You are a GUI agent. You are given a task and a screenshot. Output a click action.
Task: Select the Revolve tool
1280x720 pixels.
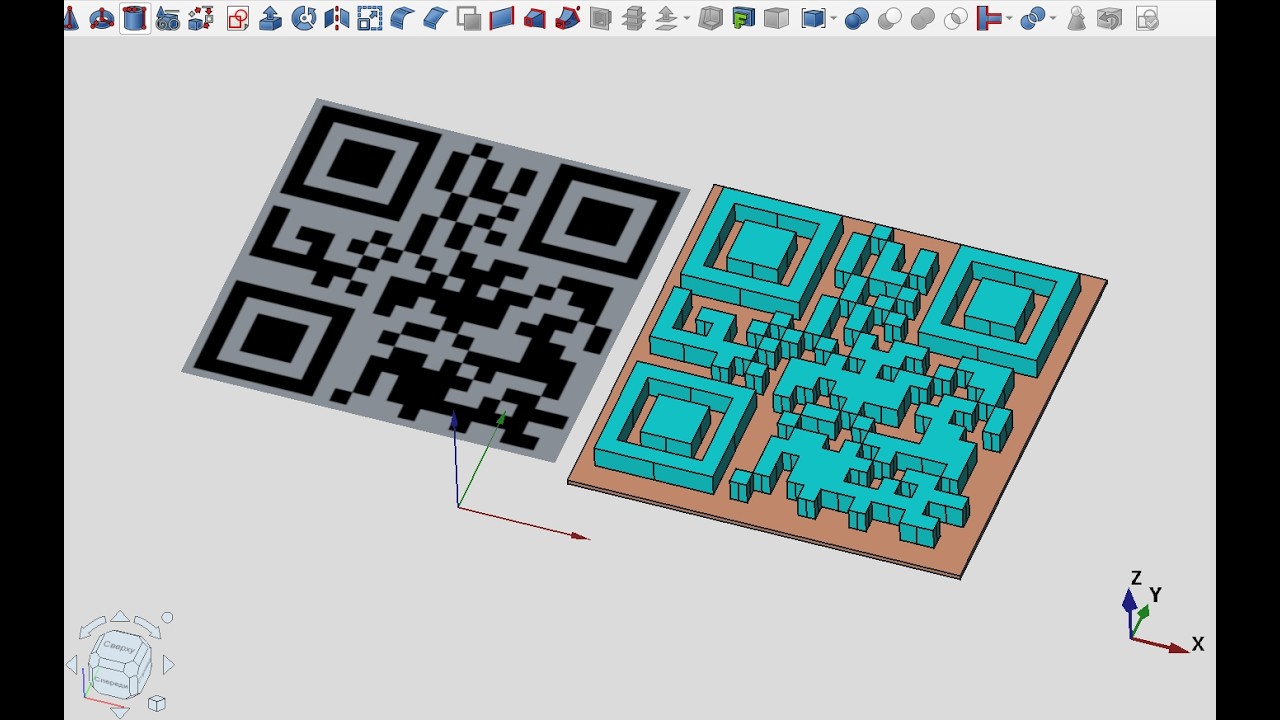coord(304,18)
